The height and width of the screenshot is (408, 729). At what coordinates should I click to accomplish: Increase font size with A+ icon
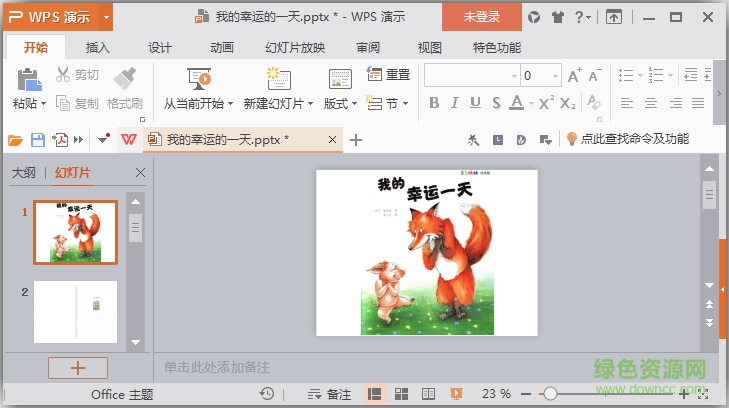[575, 75]
